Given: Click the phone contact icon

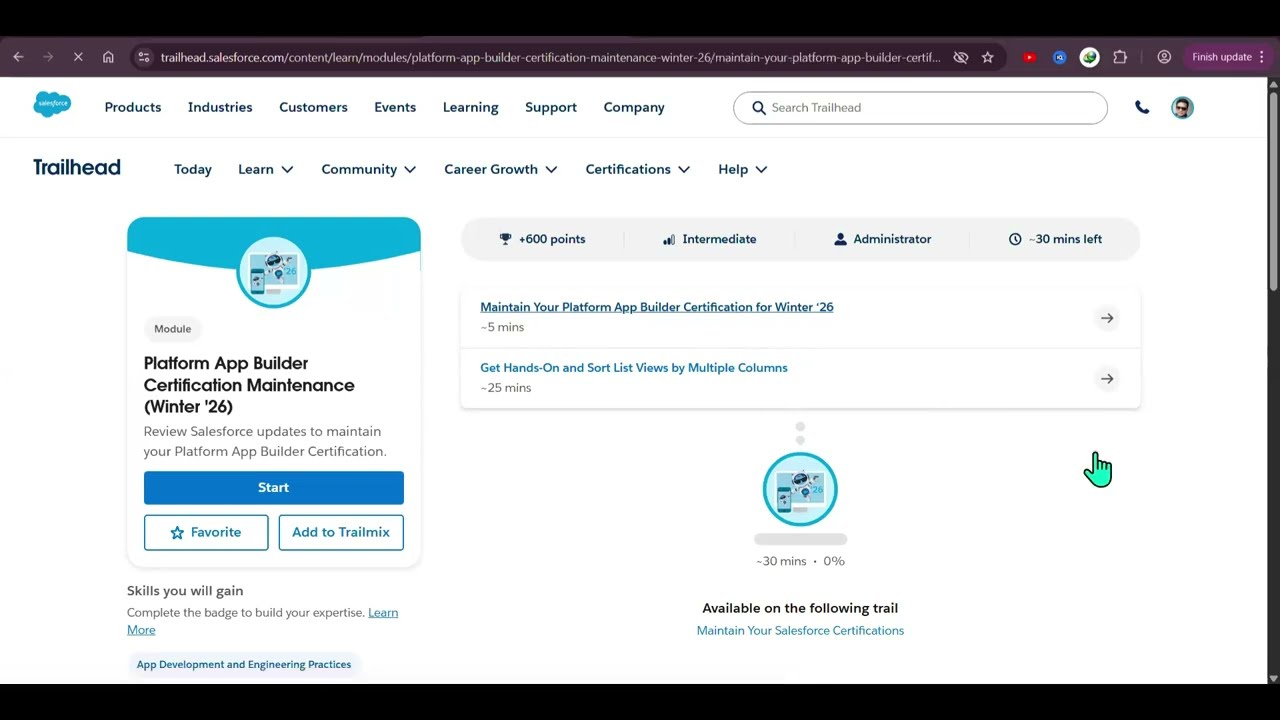Looking at the screenshot, I should click(1142, 107).
